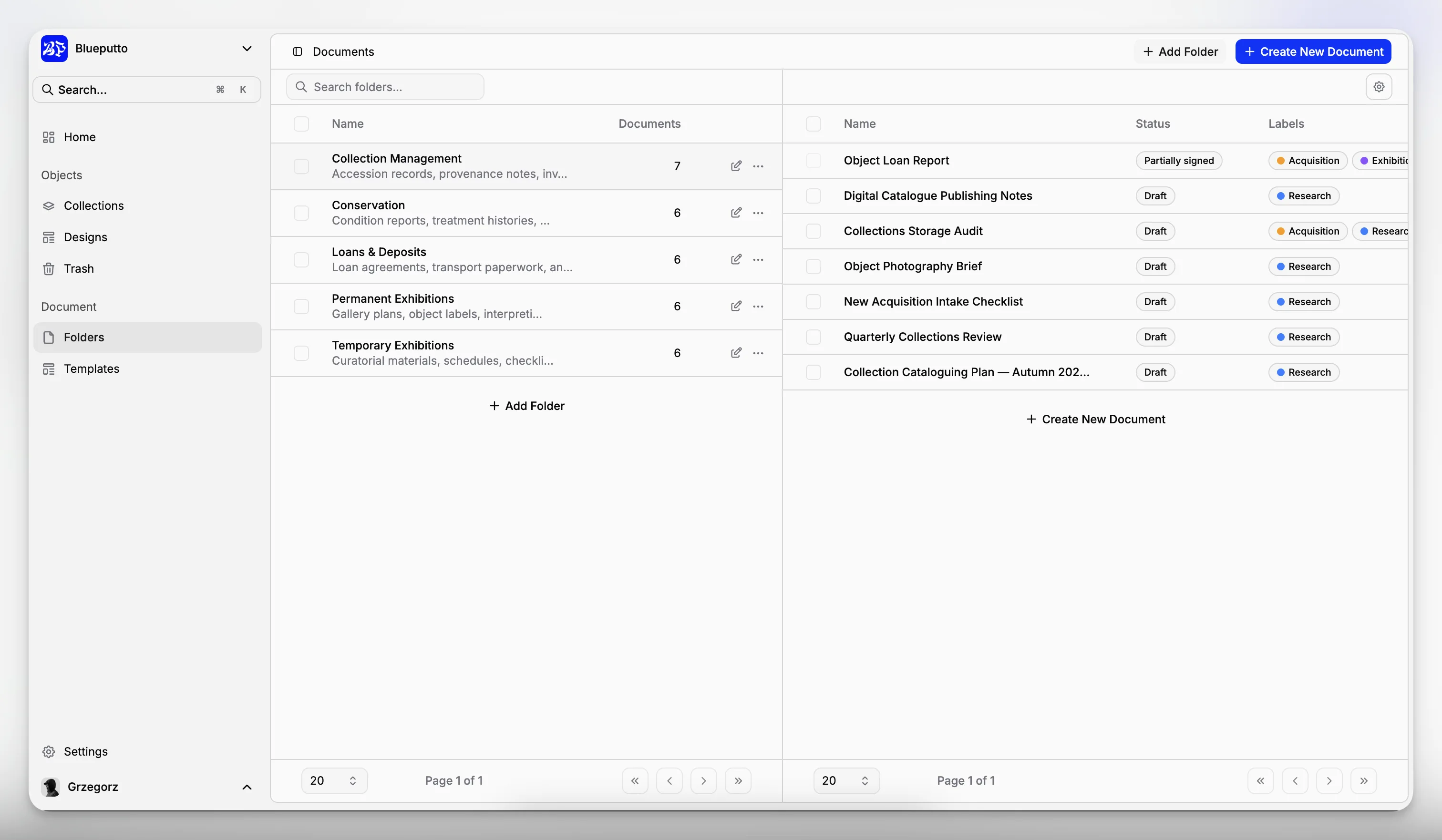Open more options for Temporary Exhibitions
Image resolution: width=1442 pixels, height=840 pixels.
pos(758,353)
